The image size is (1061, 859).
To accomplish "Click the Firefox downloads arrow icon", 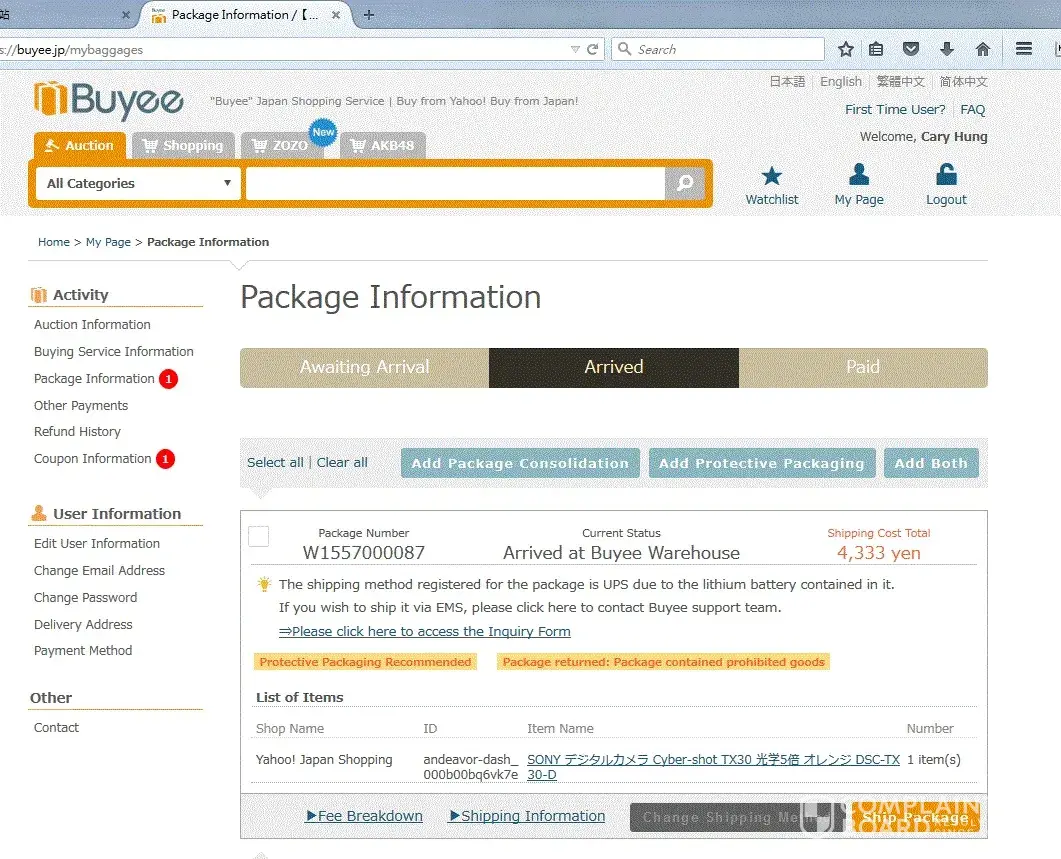I will 946,49.
